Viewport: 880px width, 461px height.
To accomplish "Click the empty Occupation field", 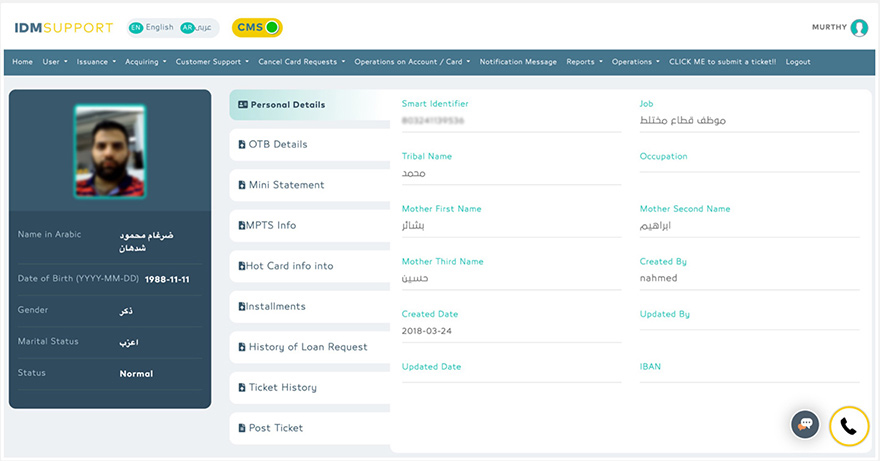I will (749, 168).
